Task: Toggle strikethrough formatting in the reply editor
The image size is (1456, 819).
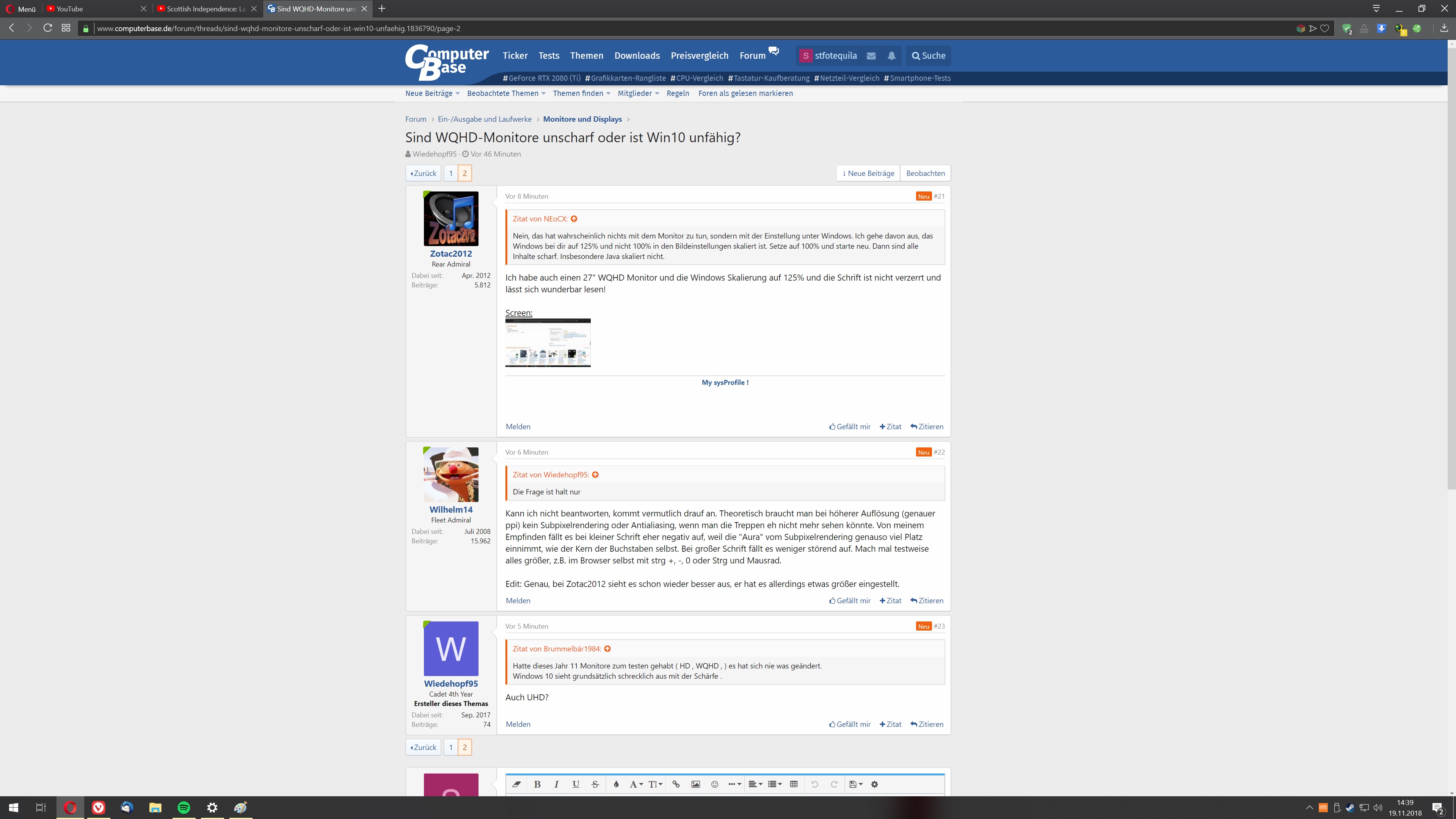Action: click(x=595, y=784)
